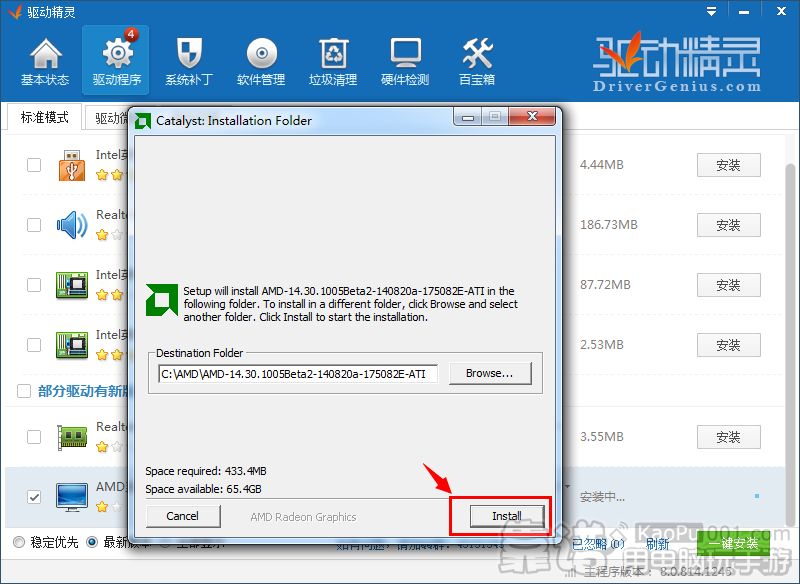Click the AMD display monitor icon
Viewport: 800px width, 584px height.
tap(72, 497)
